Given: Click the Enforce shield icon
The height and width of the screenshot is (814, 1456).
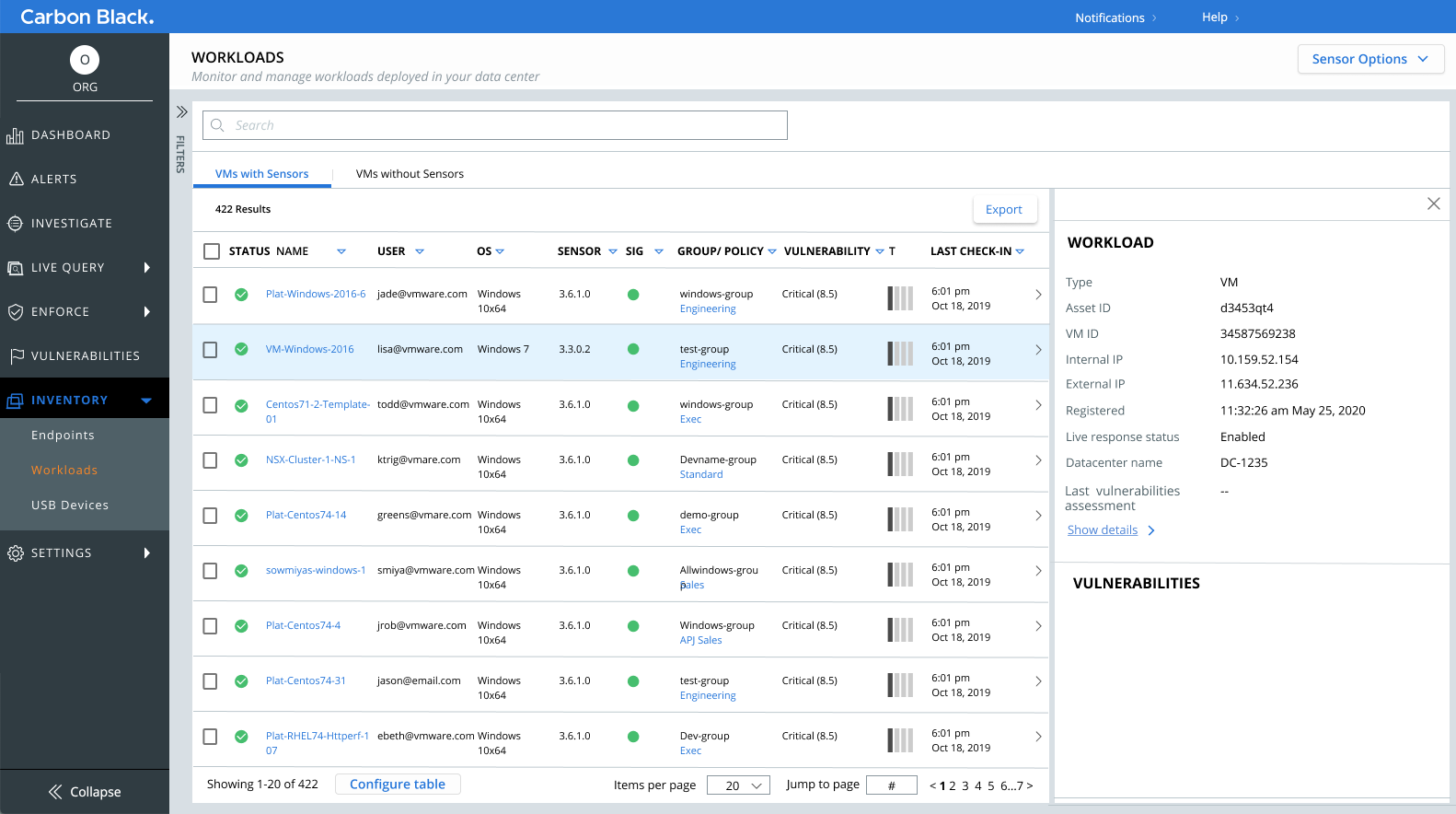Looking at the screenshot, I should point(15,312).
